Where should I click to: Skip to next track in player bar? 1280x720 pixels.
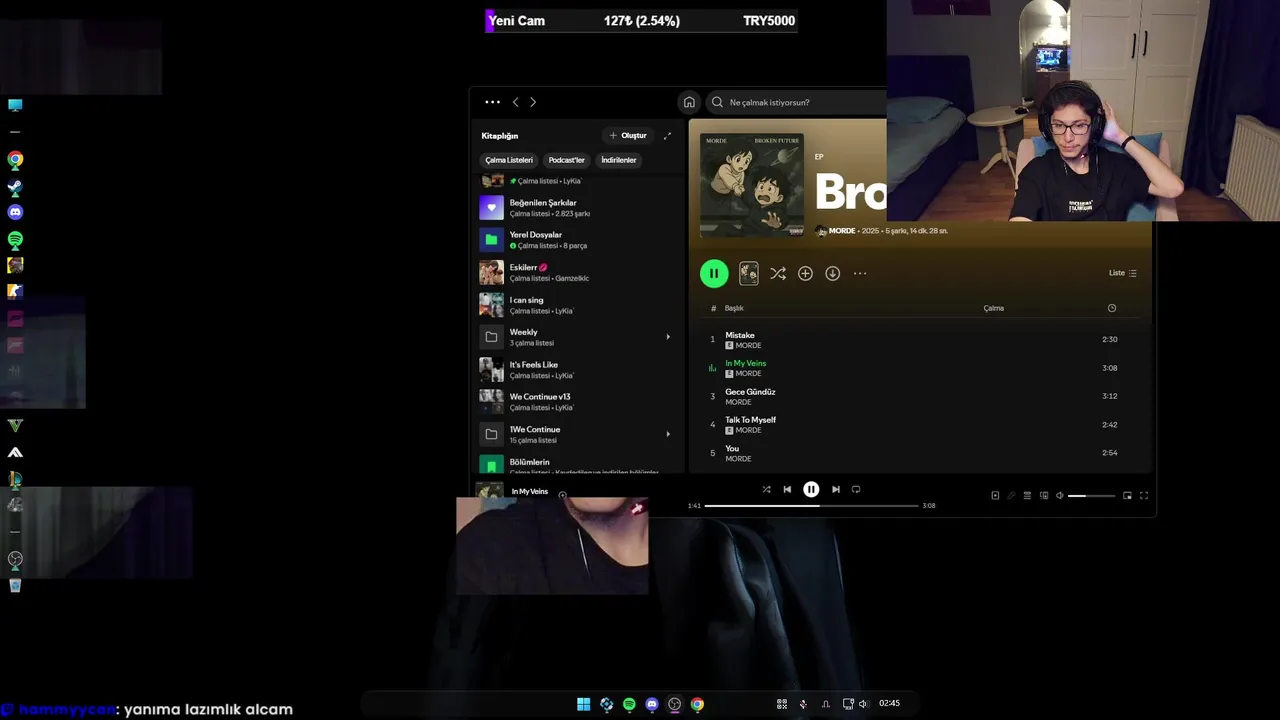tap(836, 490)
